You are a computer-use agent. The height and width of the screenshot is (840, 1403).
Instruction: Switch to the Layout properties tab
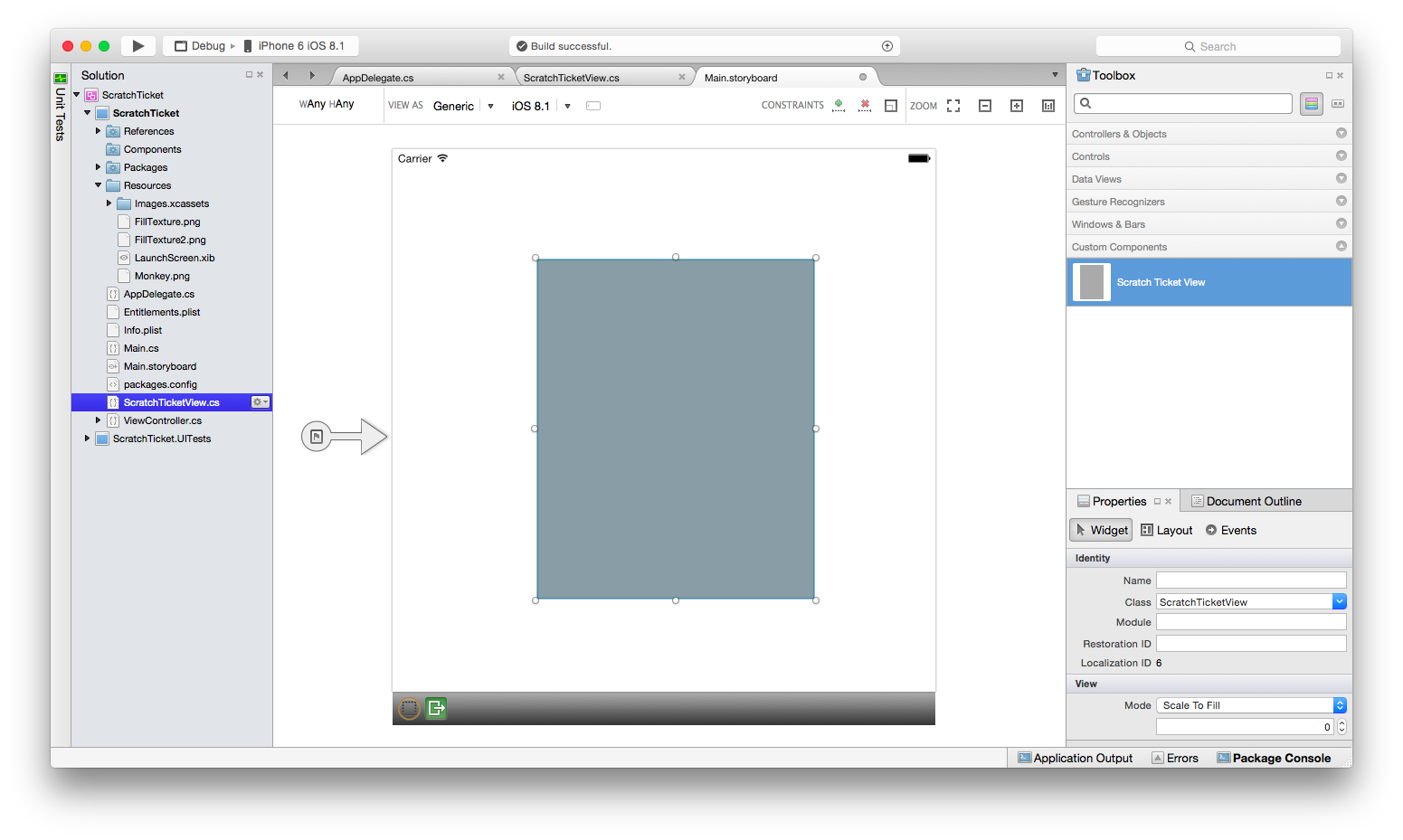1167,530
